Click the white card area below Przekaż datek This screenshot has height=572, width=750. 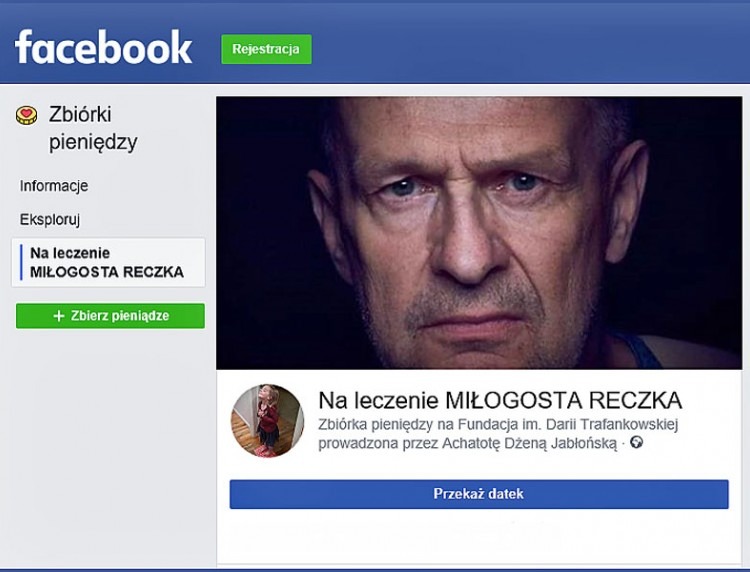click(x=479, y=537)
